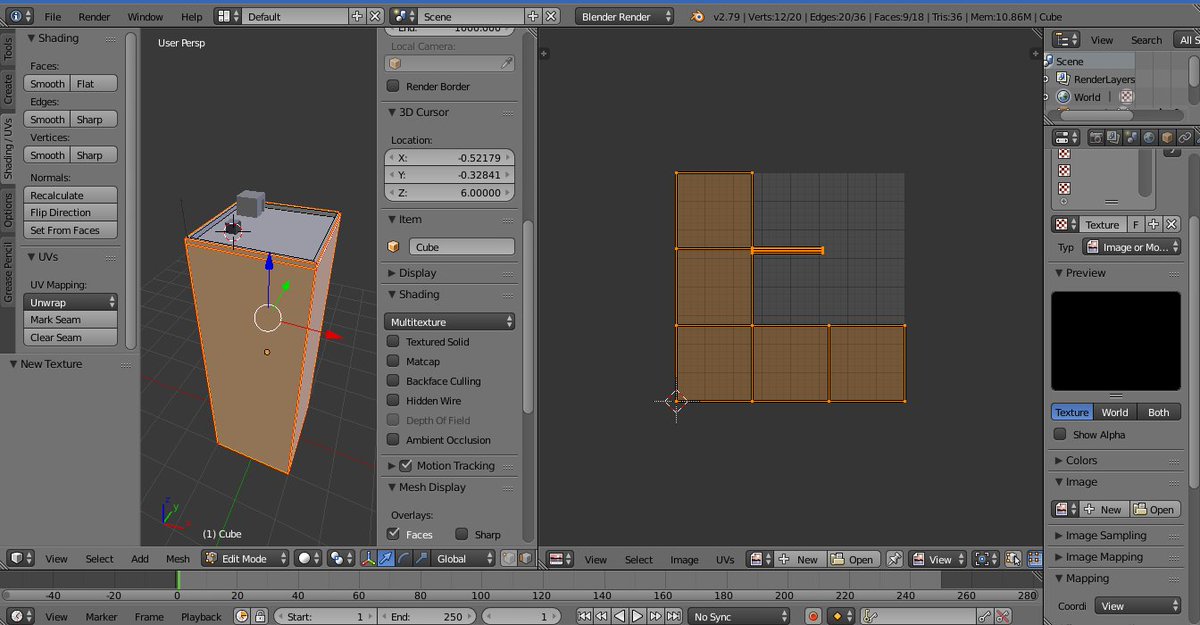1200x625 pixels.
Task: Switch to the Shading / UVs tab
Action: (x=8, y=149)
